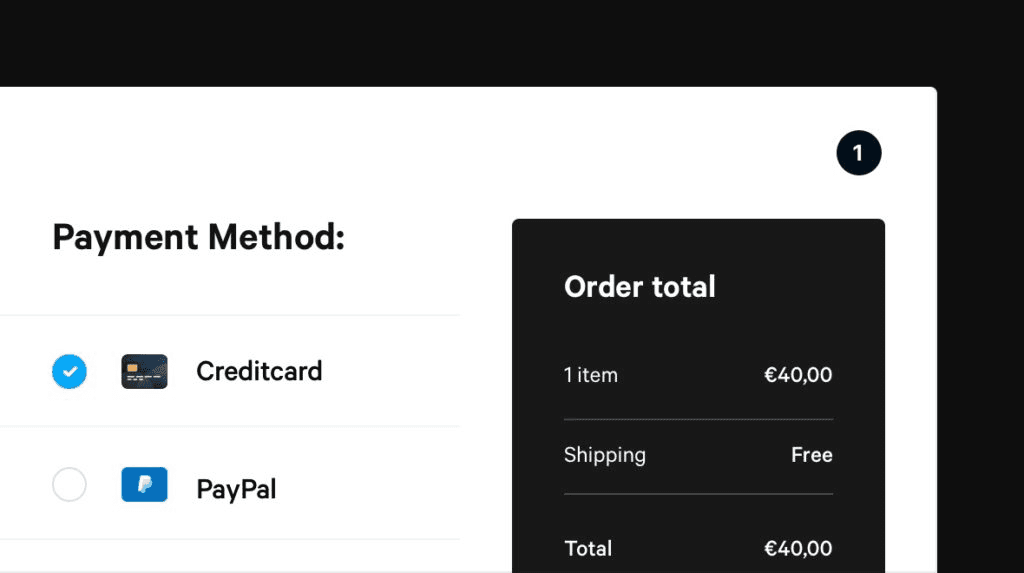The image size is (1024, 573).
Task: Open the cart badge showing 1
Action: 859,153
